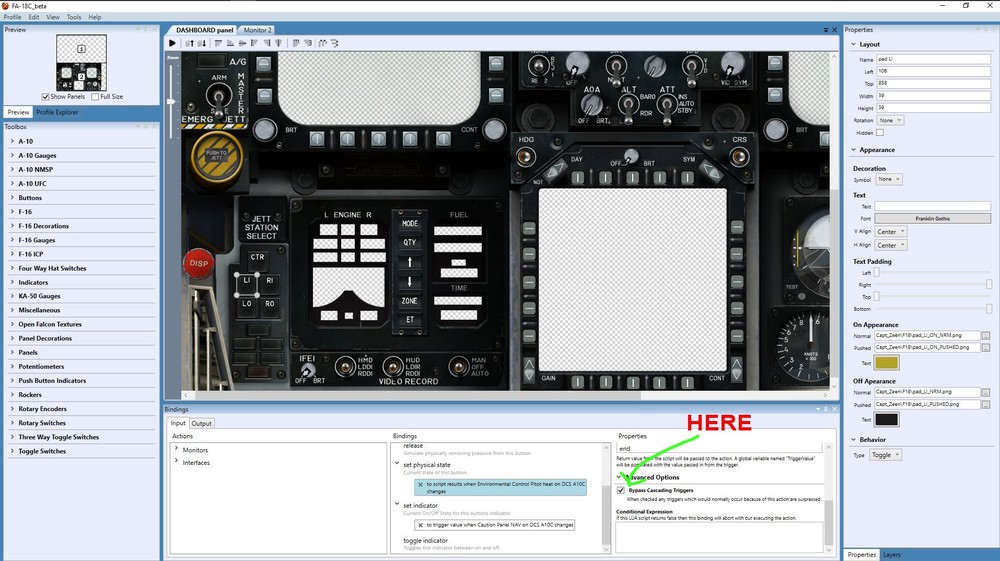Open the Tools menu
Viewport: 1000px width, 561px height.
click(x=74, y=17)
